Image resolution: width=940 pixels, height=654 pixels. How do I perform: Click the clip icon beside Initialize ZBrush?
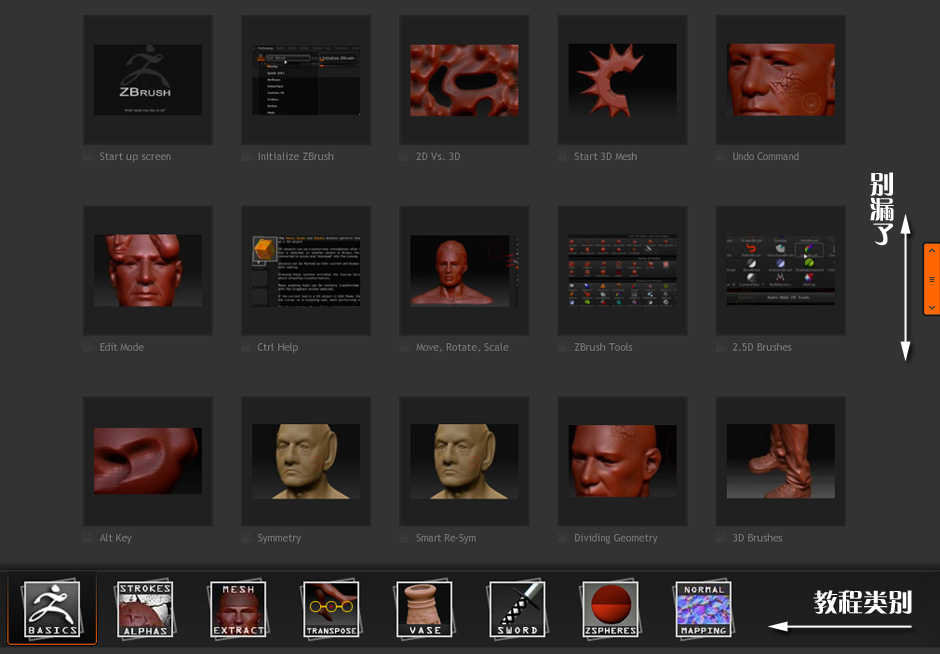point(246,156)
